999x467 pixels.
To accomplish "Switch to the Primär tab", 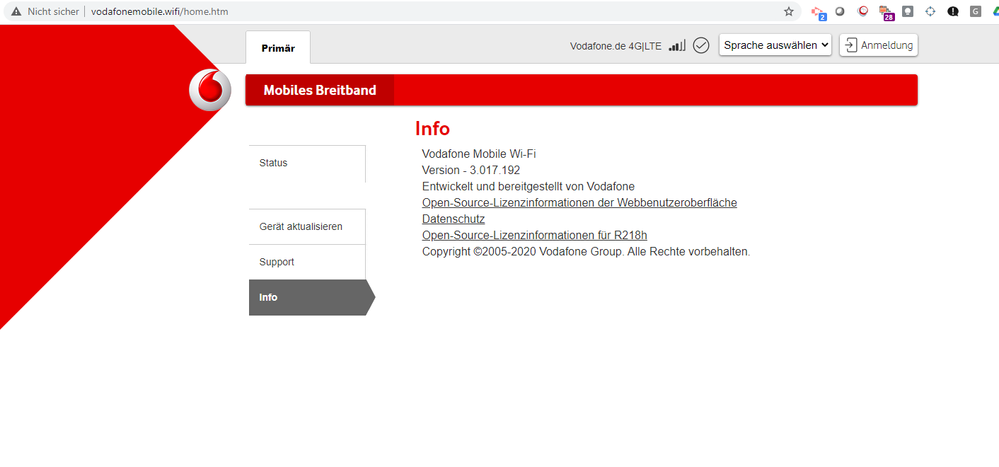I will (278, 48).
